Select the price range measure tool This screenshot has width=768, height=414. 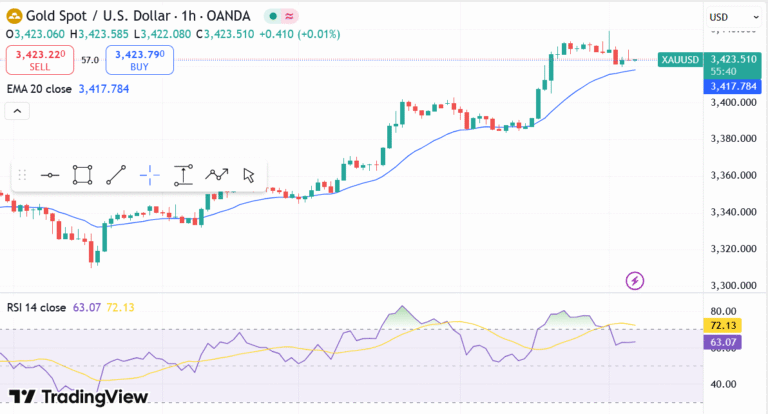[x=183, y=175]
